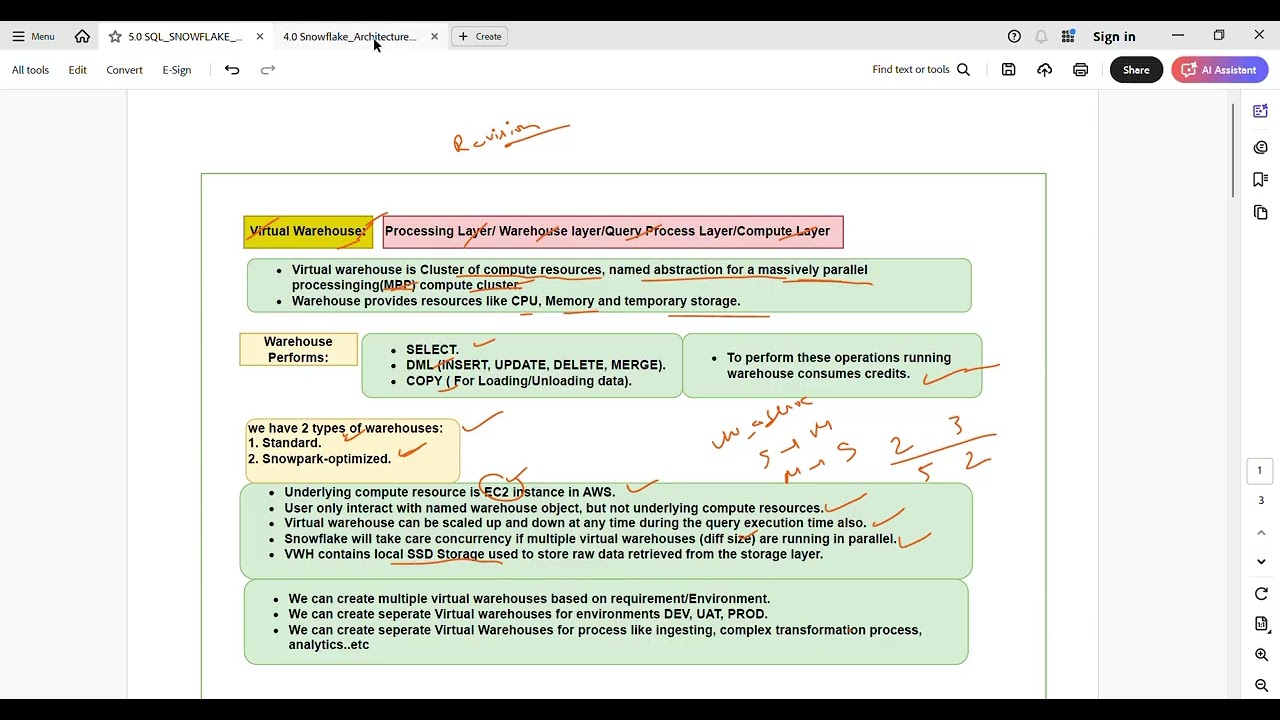
Task: Click the total page count 3
Action: point(1260,501)
